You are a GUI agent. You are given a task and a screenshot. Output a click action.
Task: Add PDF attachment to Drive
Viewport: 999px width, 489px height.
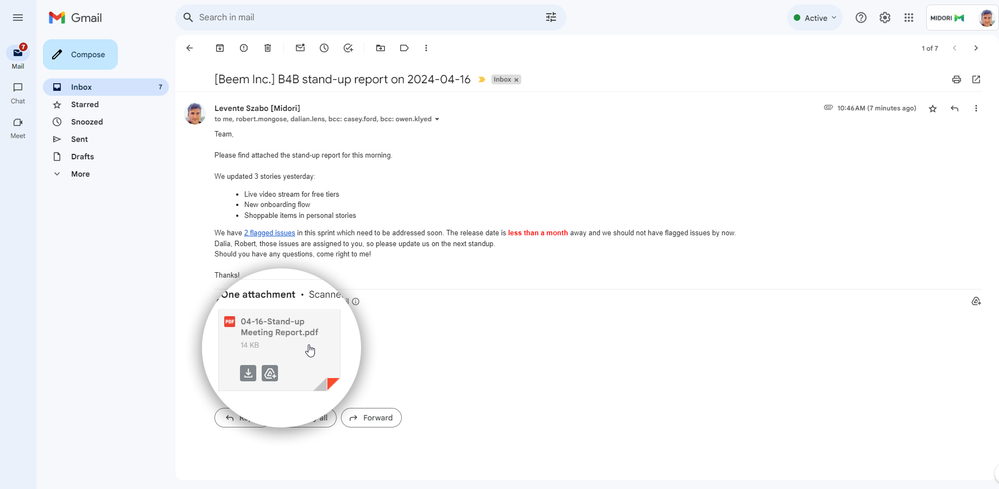(270, 373)
